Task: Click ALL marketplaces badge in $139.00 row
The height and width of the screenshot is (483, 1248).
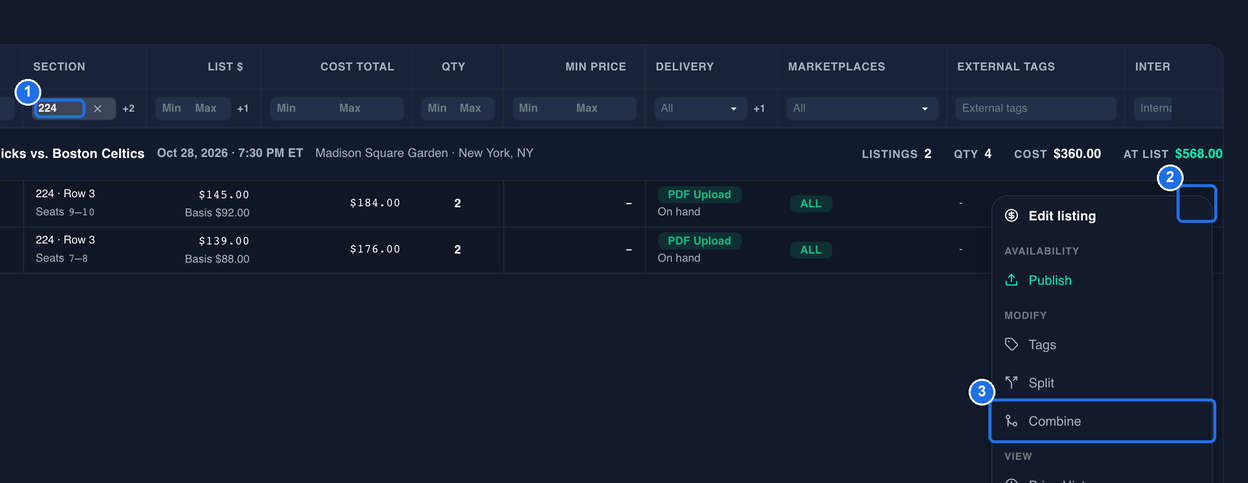Action: [x=811, y=249]
